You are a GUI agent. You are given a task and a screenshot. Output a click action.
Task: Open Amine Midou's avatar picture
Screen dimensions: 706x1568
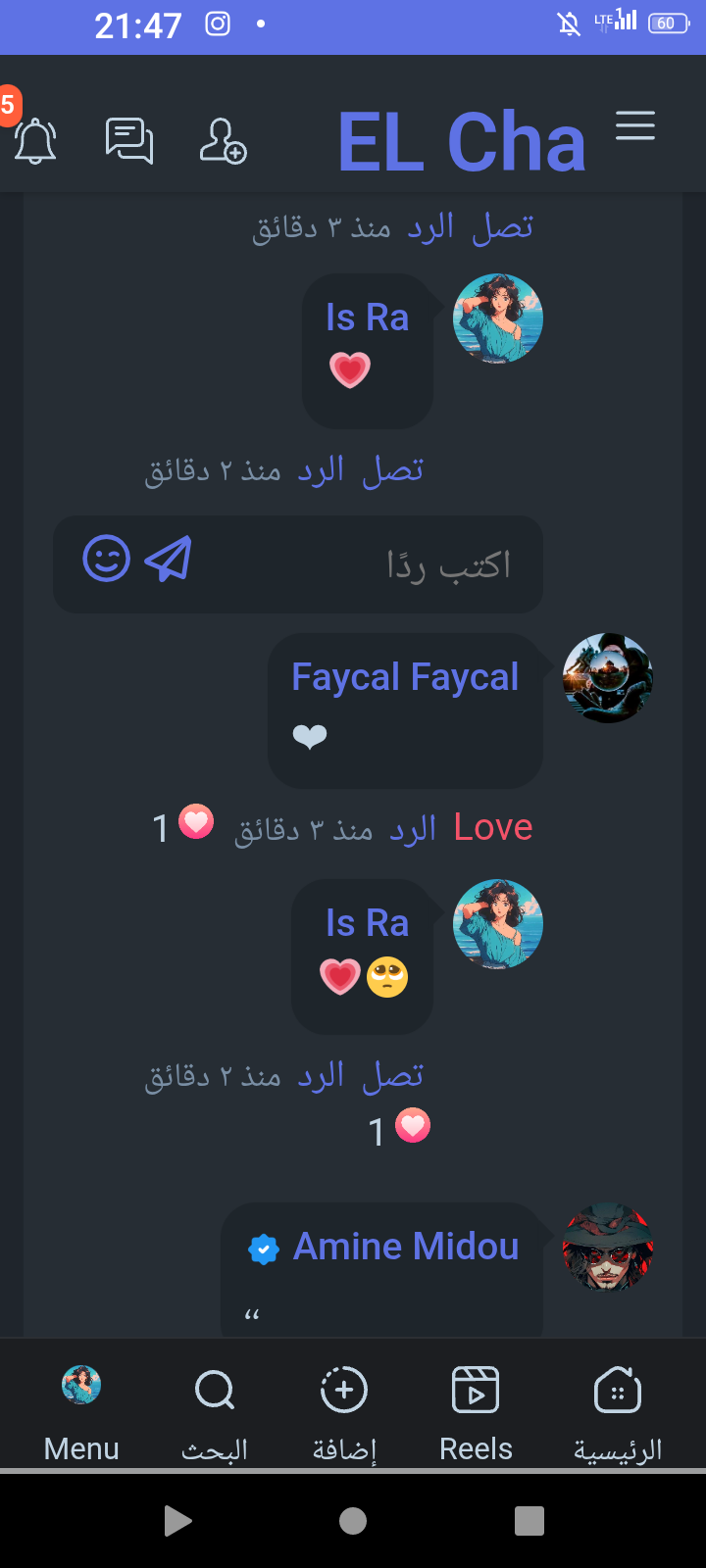point(608,1248)
